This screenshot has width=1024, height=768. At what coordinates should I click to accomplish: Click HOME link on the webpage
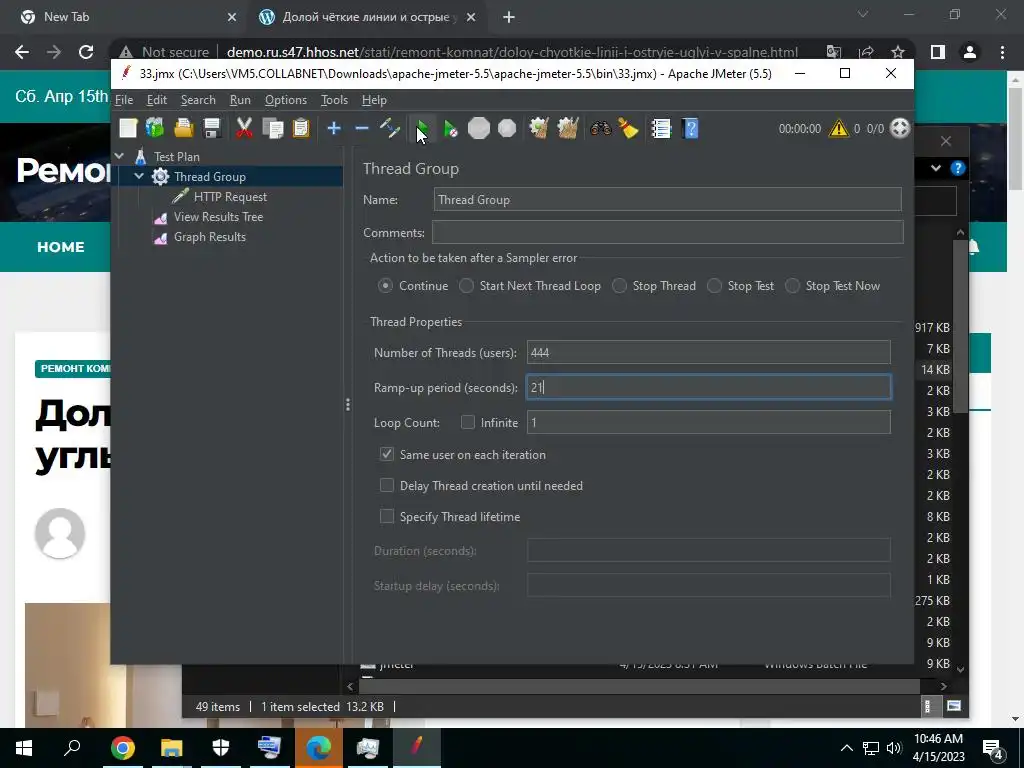click(x=61, y=247)
